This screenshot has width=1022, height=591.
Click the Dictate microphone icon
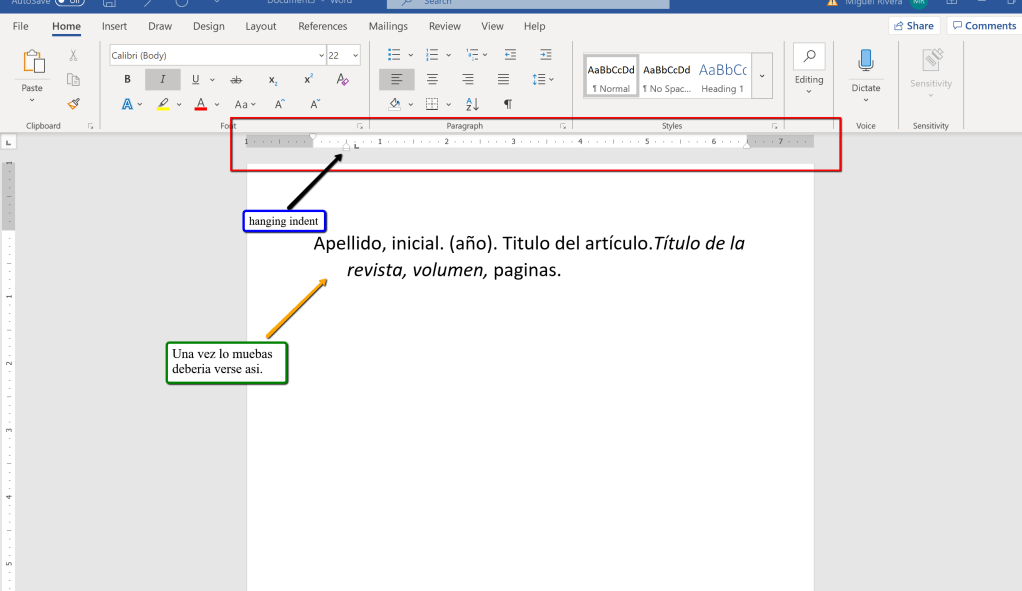tap(866, 62)
